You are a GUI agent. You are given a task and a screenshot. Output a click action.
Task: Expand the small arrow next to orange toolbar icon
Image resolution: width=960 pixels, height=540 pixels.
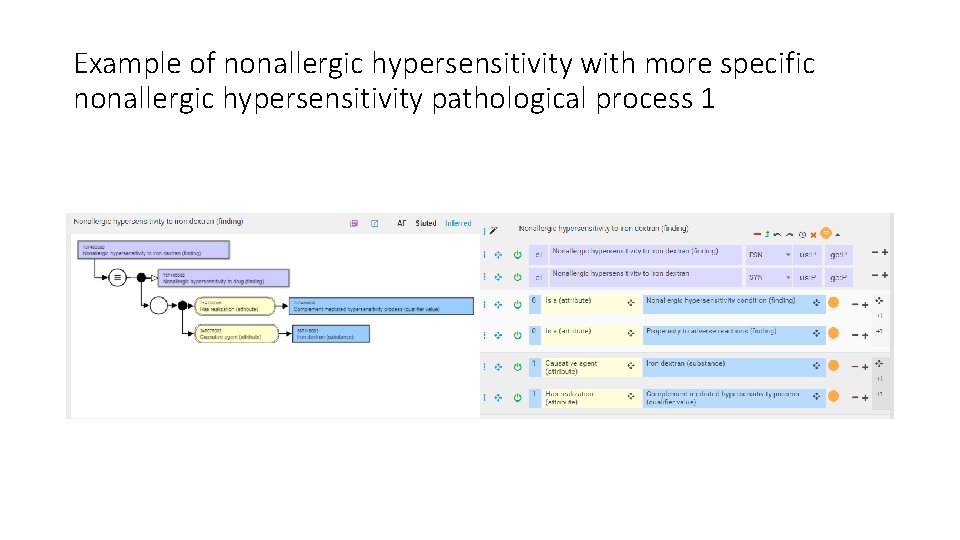[x=838, y=233]
